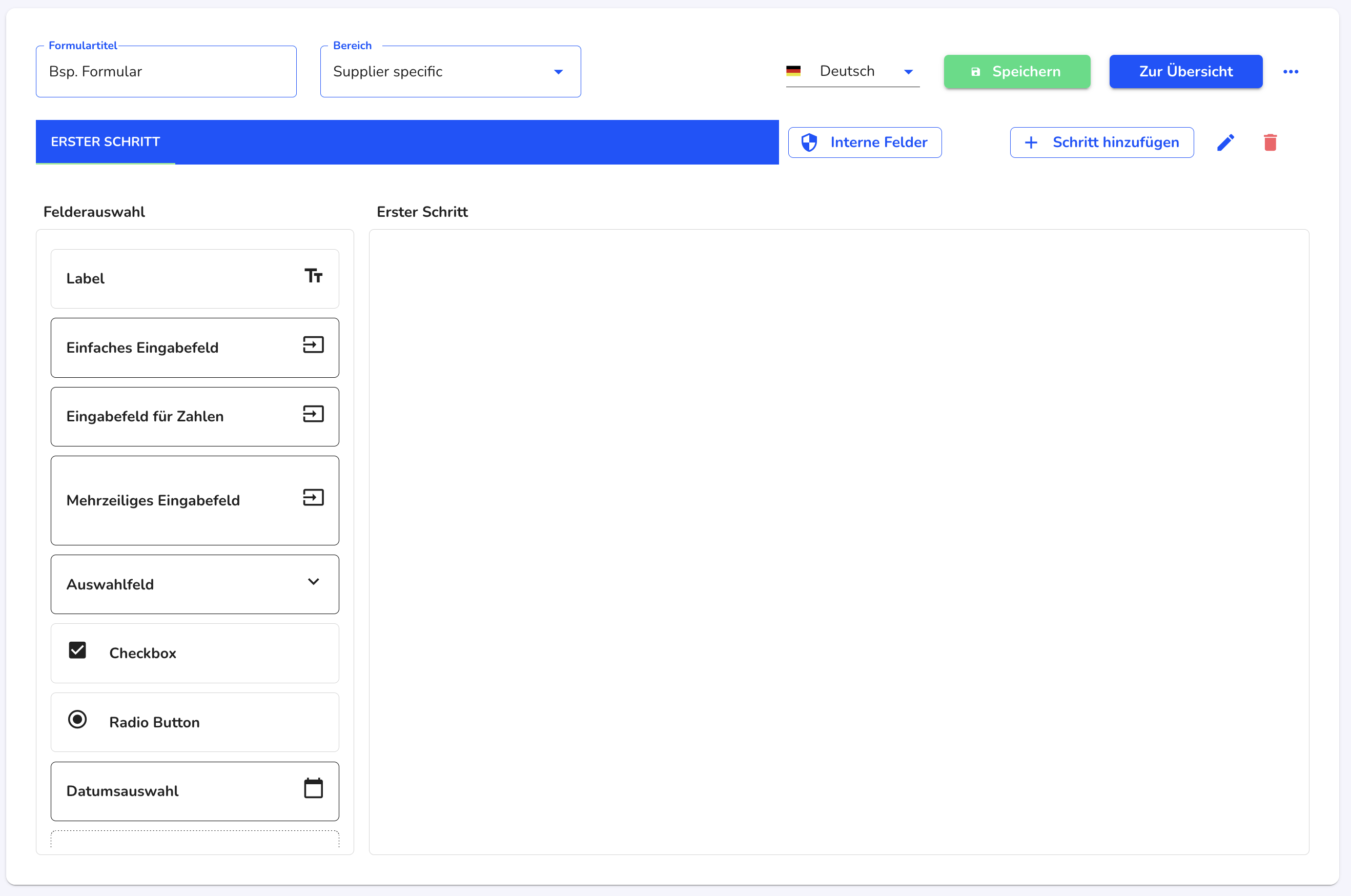Delete the step with red trash icon
The width and height of the screenshot is (1351, 896).
click(1270, 142)
